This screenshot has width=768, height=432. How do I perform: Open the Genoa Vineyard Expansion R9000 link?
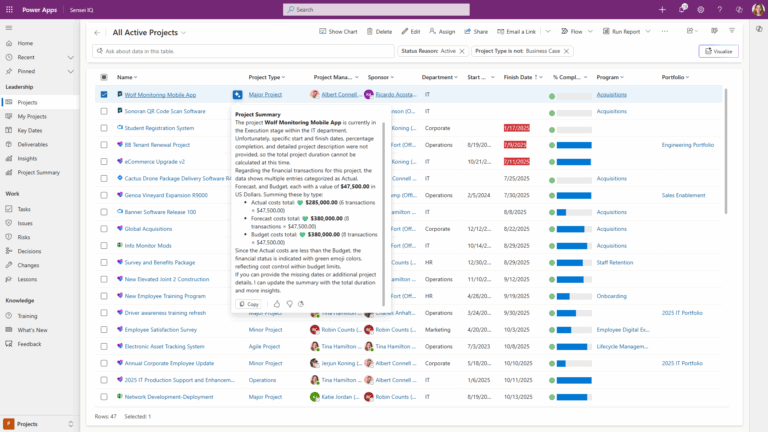tap(166, 195)
